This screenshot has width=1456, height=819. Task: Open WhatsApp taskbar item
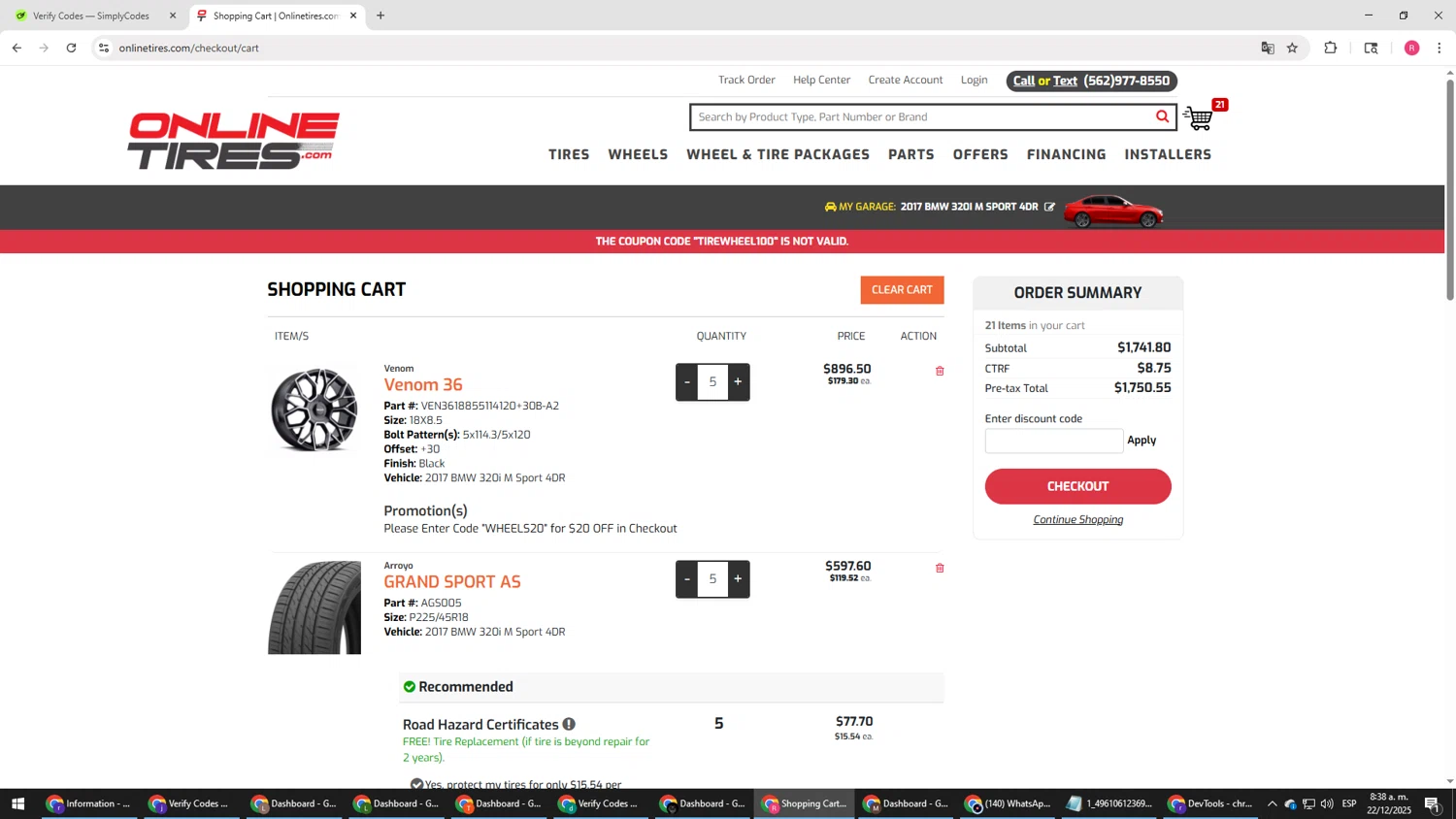click(1009, 803)
